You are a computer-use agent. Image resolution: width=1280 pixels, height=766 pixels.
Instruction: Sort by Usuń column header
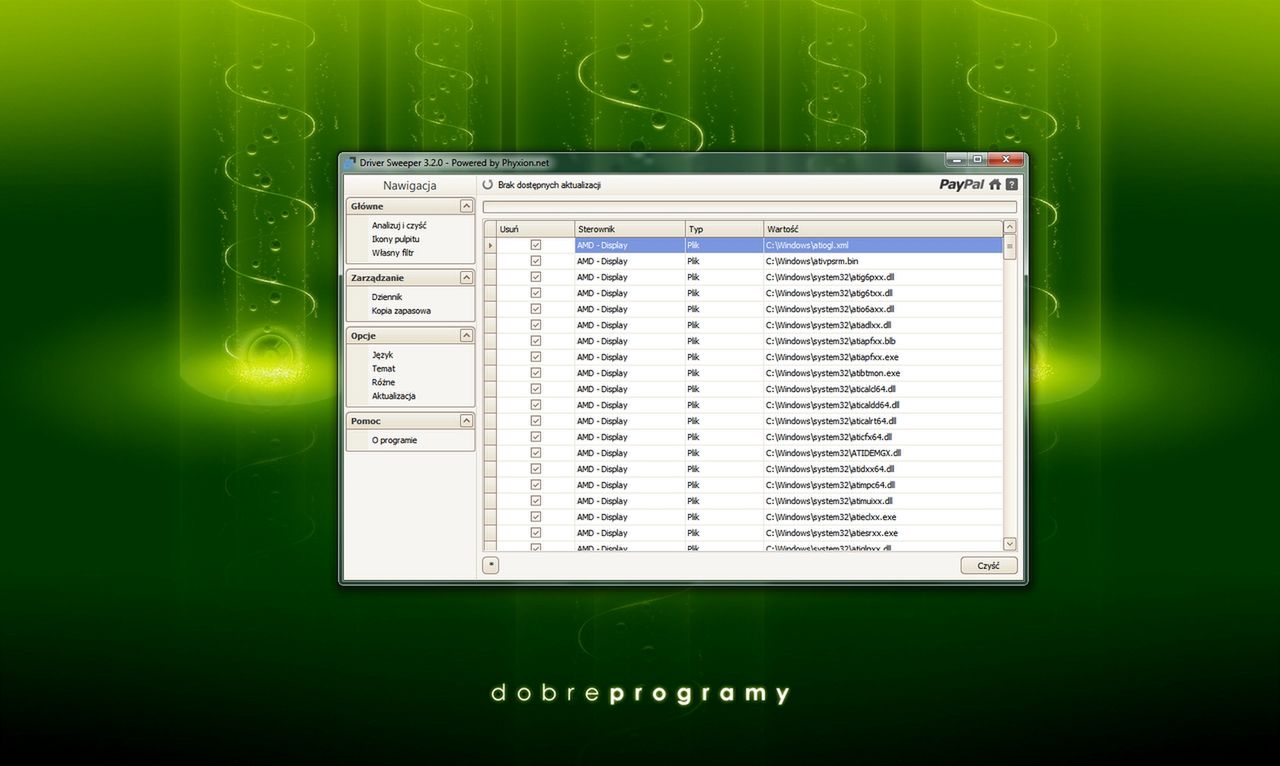click(535, 229)
